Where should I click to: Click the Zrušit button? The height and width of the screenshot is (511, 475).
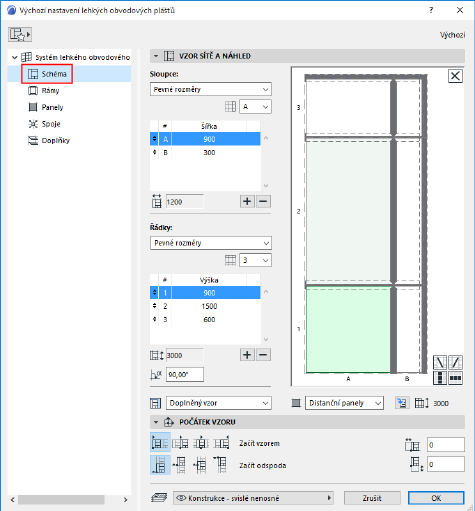click(372, 498)
